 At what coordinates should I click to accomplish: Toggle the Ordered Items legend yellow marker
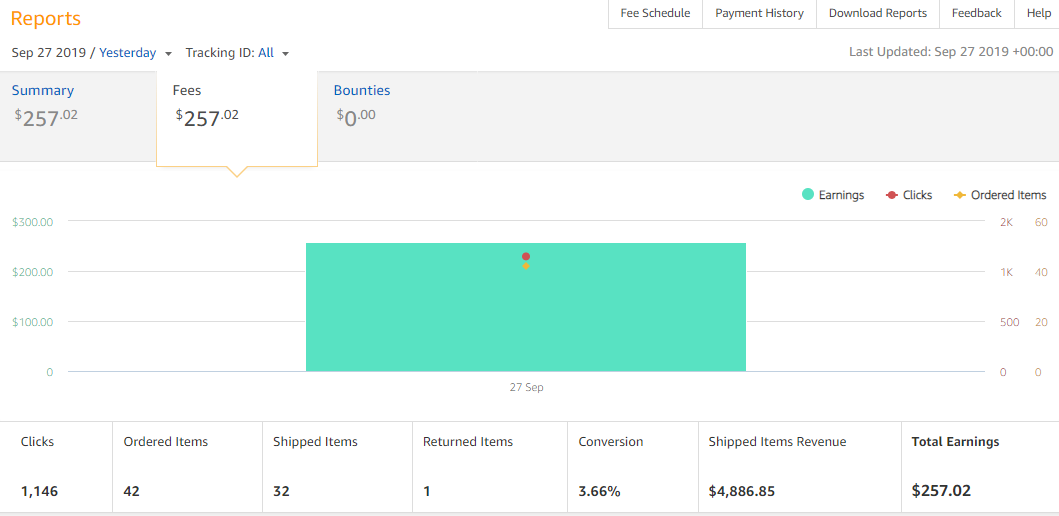click(959, 195)
